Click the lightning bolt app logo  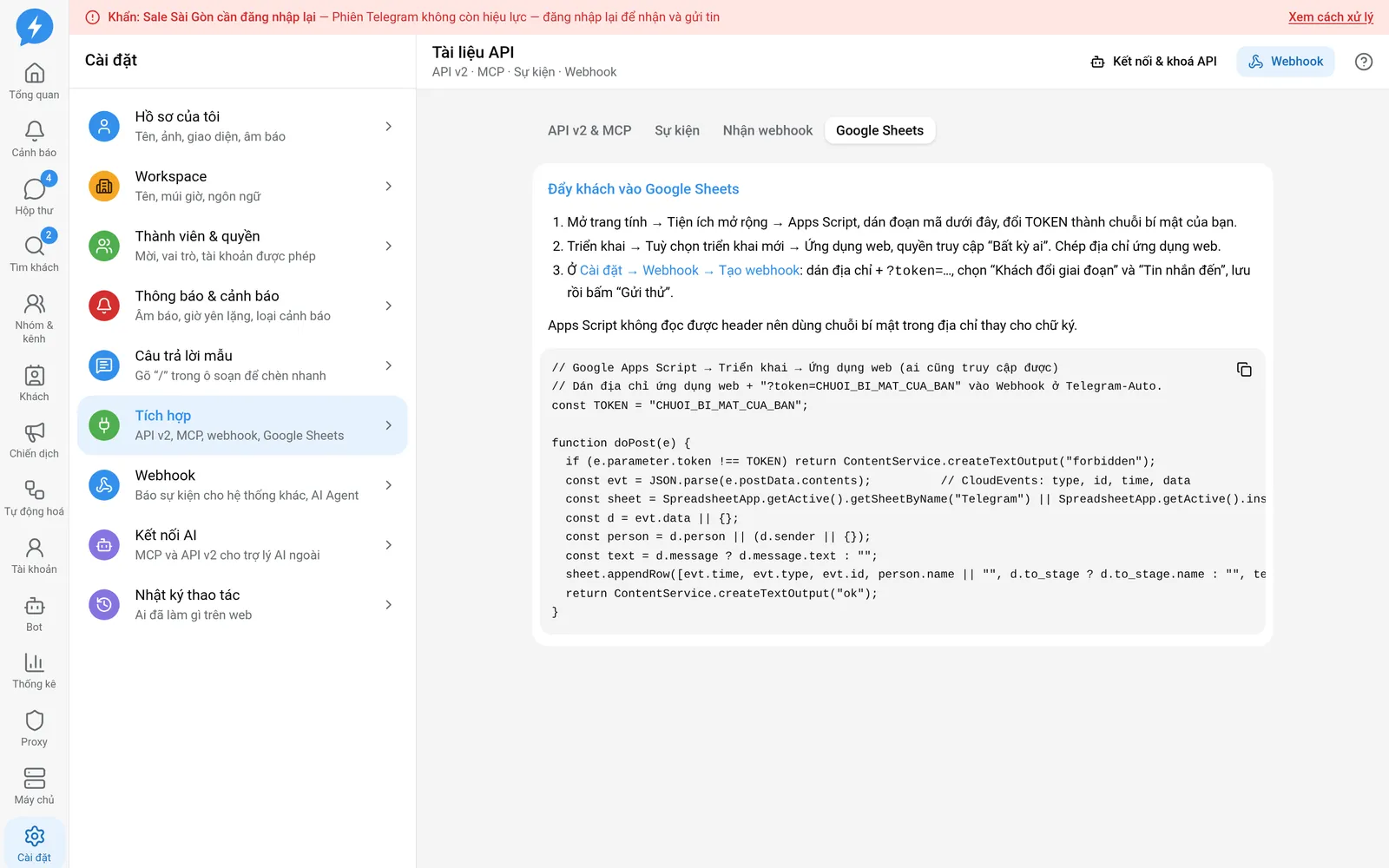point(35,27)
